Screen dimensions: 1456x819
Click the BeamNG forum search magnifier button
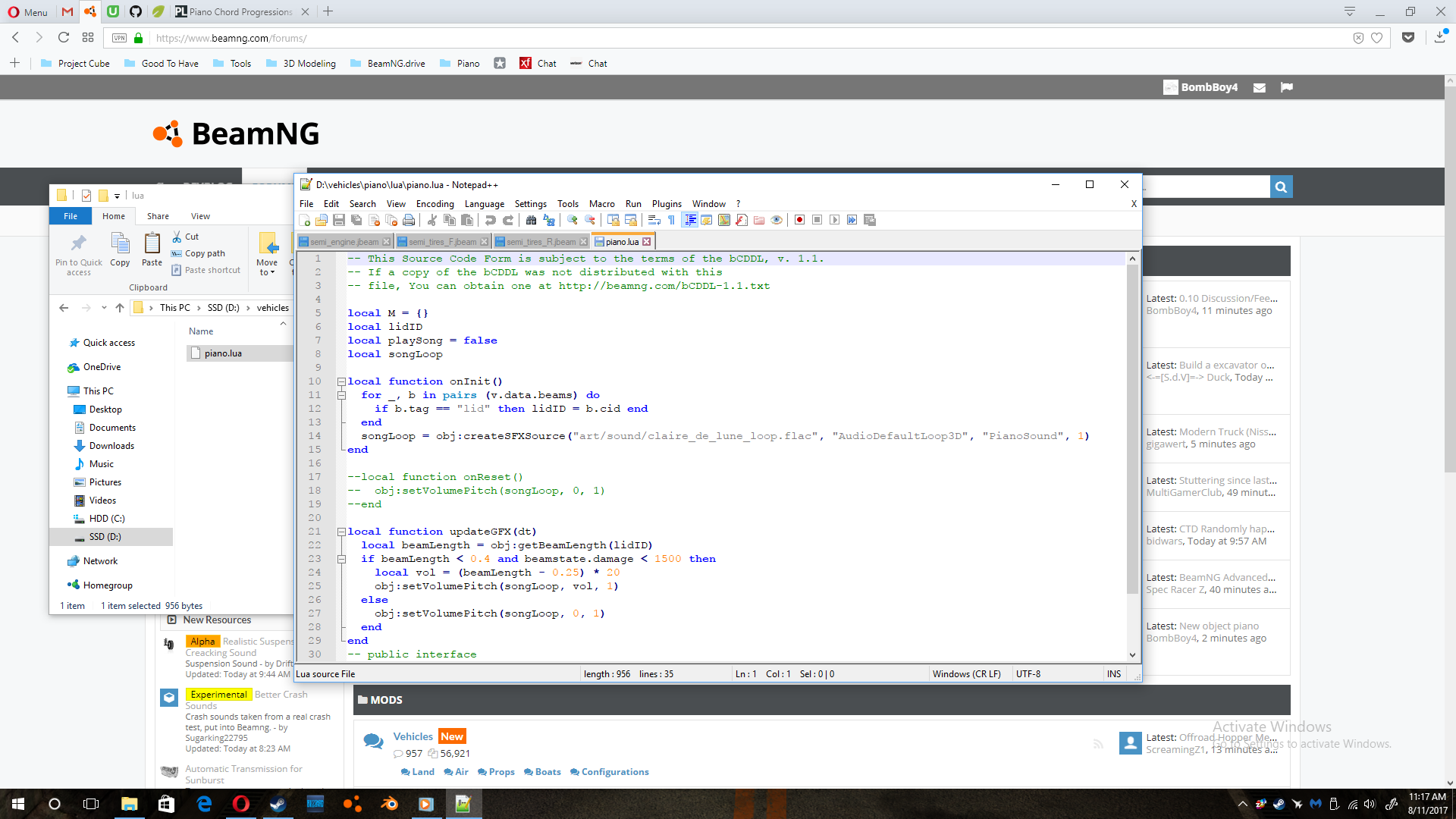click(1281, 187)
